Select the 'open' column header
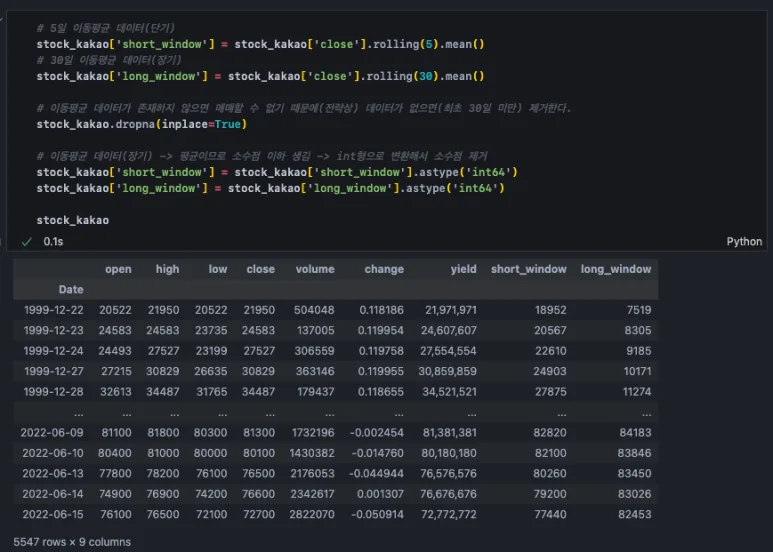773x552 pixels. coord(117,269)
